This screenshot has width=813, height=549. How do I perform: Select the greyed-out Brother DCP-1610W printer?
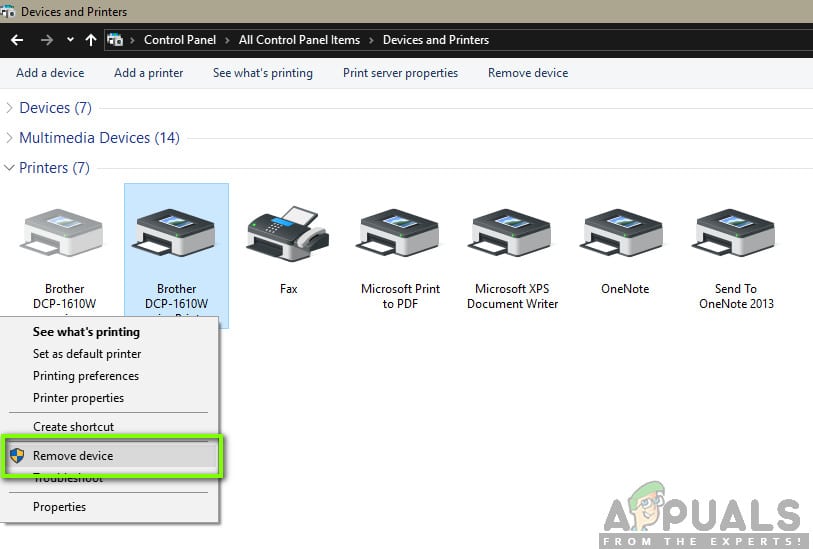[x=64, y=233]
